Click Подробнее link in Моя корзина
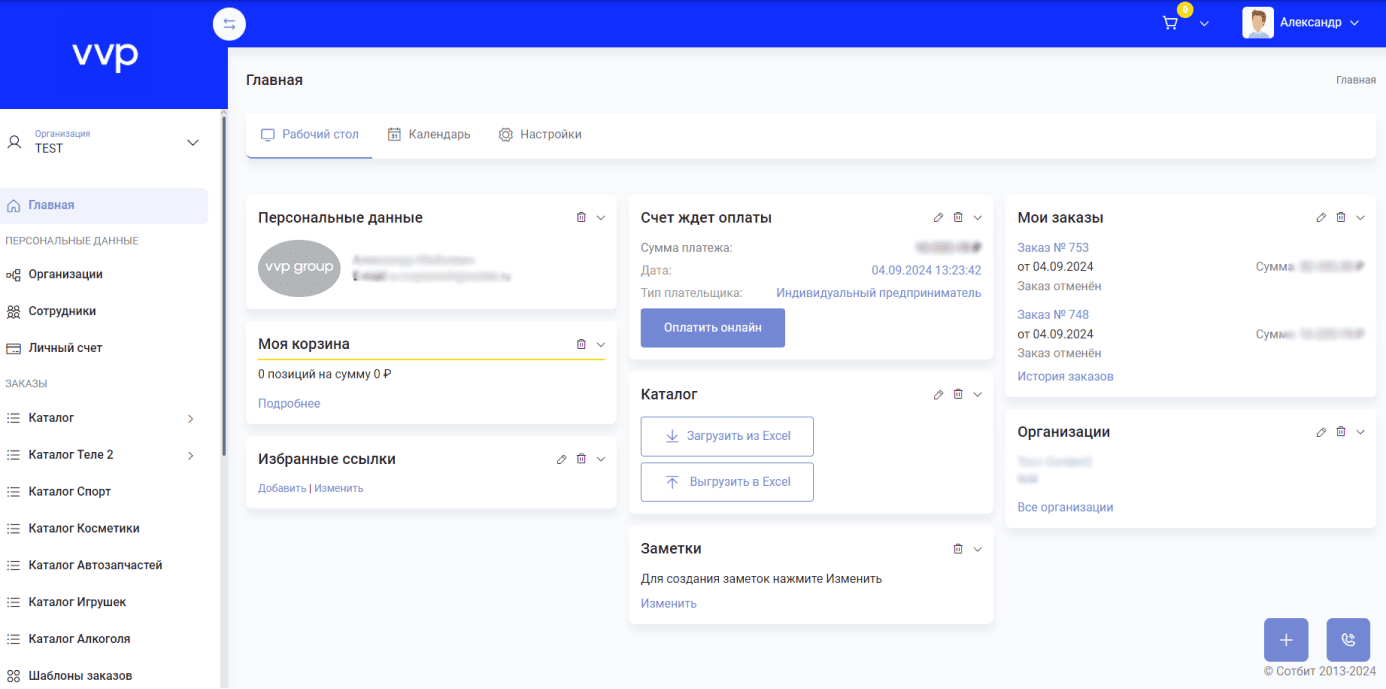This screenshot has width=1386, height=689. click(x=289, y=404)
